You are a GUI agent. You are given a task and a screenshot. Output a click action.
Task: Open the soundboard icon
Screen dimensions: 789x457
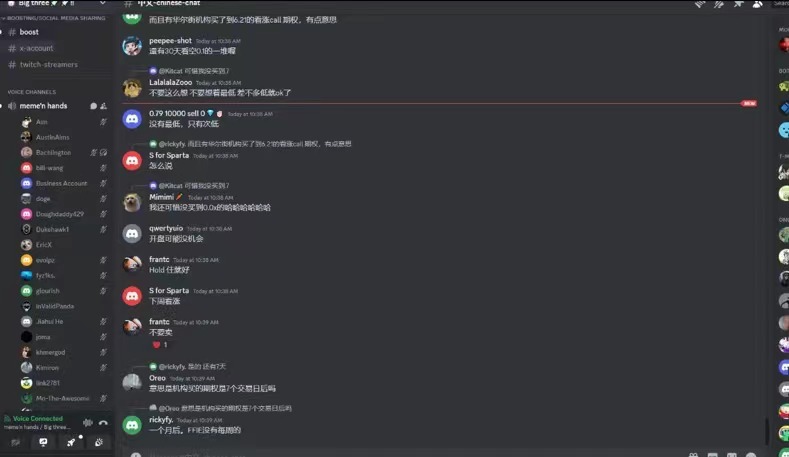pyautogui.click(x=99, y=442)
